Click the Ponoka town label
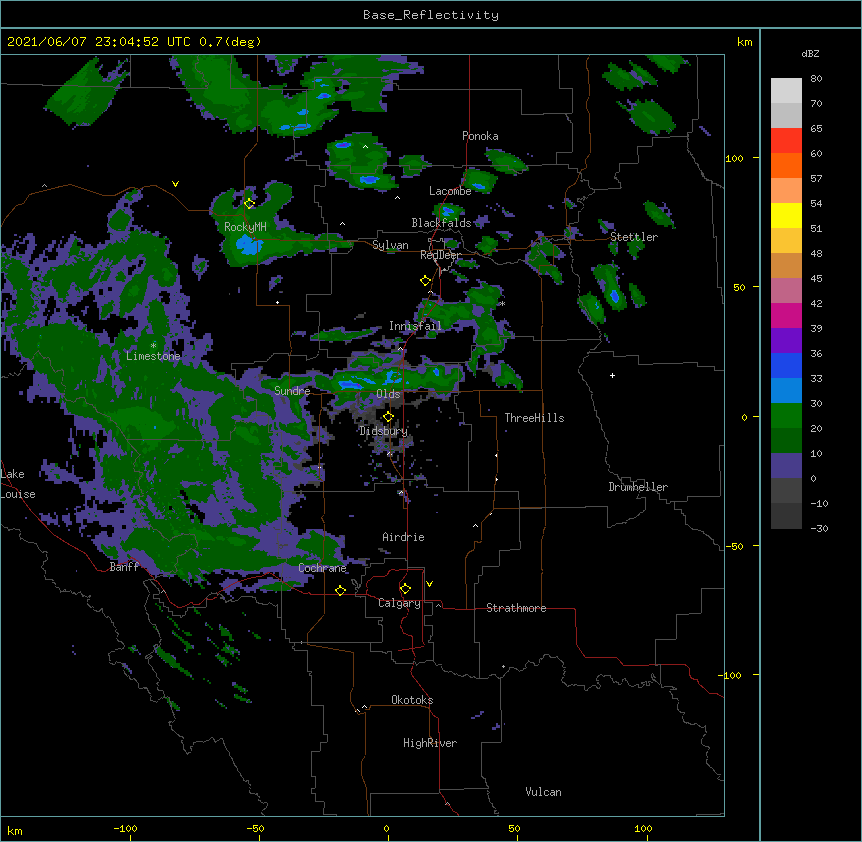862x842 pixels. pos(480,136)
